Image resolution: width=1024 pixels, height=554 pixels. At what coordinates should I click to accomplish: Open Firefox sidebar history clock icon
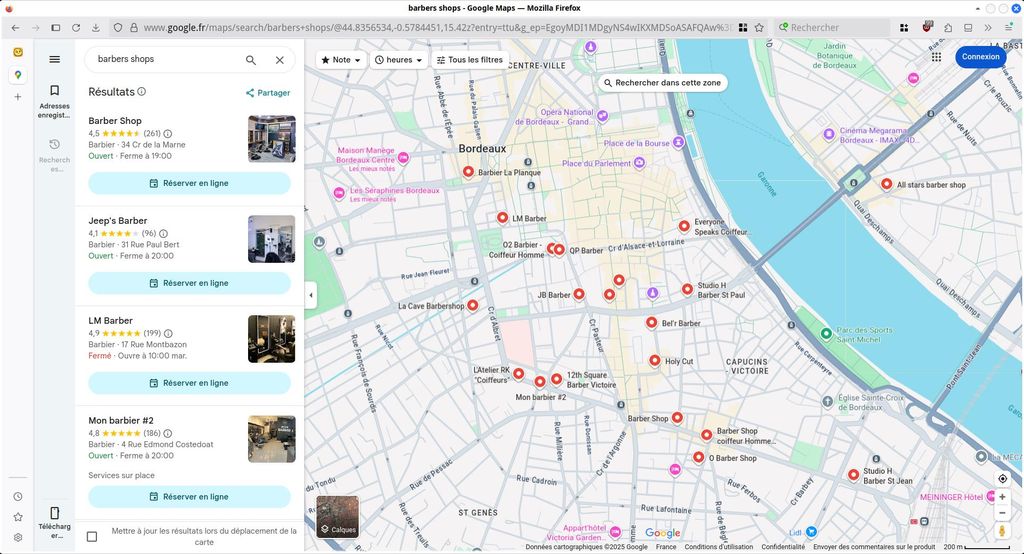pos(18,497)
